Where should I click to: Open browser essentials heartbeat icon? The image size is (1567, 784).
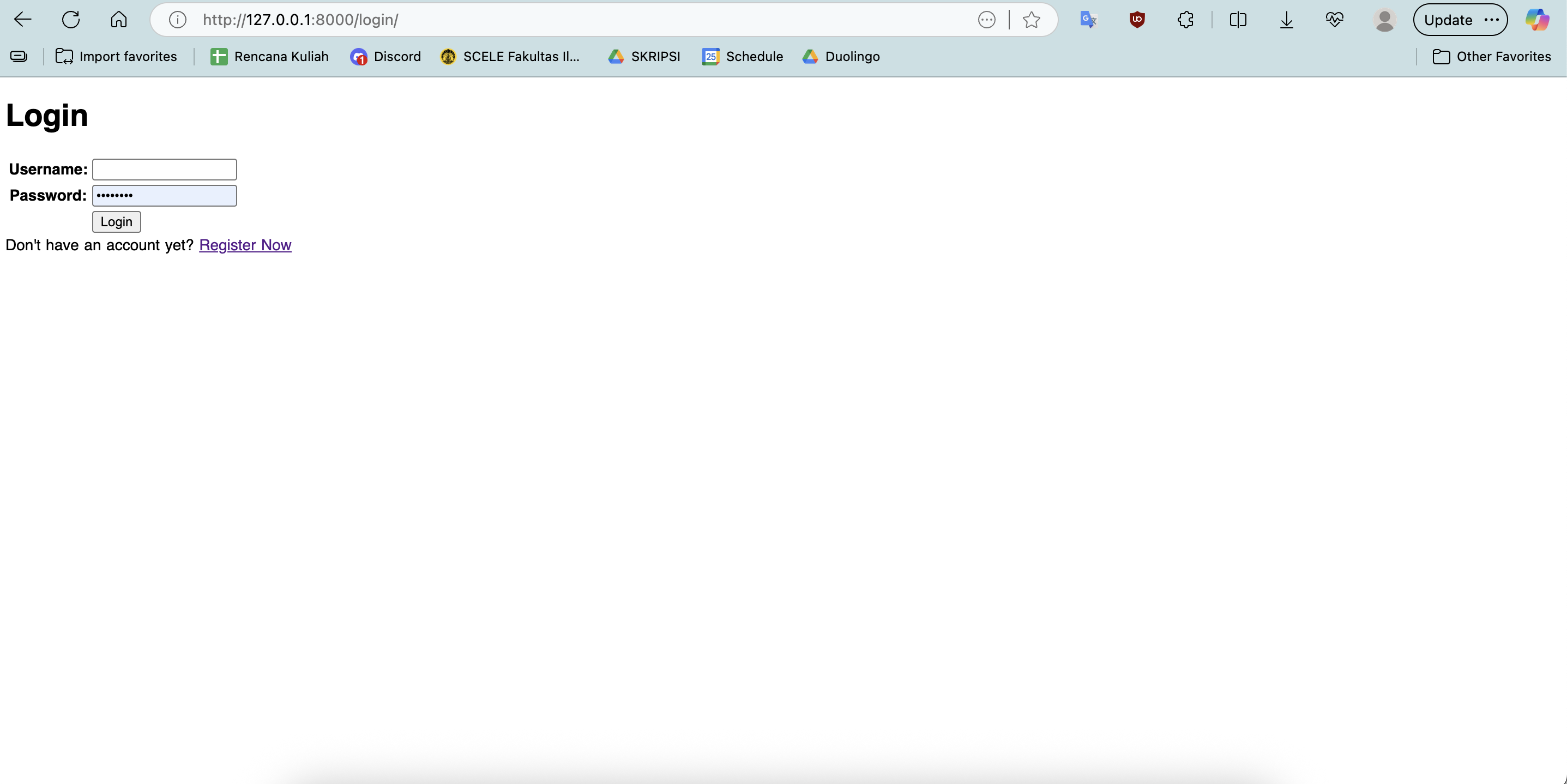pos(1334,20)
